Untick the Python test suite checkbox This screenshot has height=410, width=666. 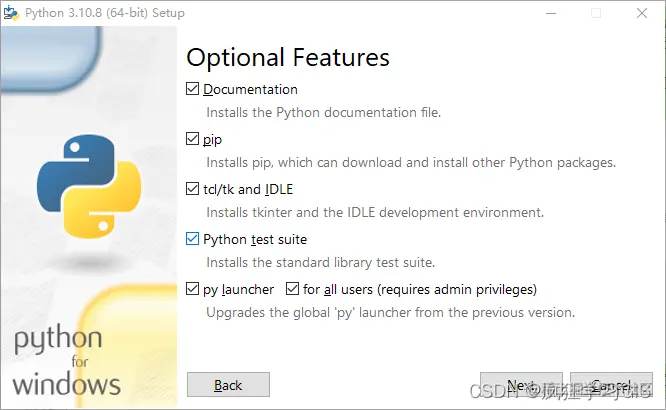coord(192,239)
